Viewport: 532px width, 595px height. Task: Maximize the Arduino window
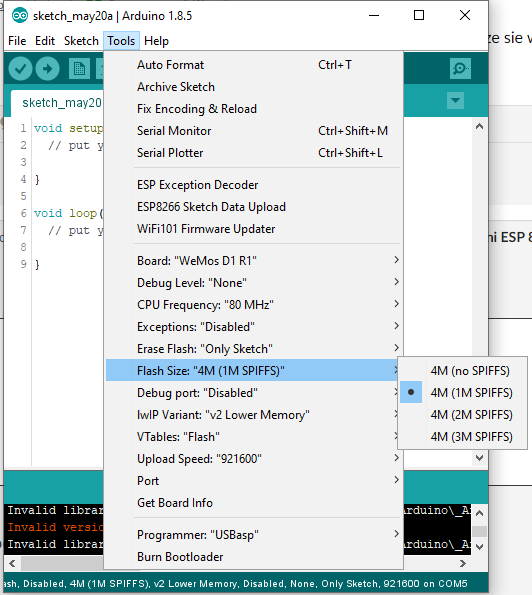tap(419, 16)
